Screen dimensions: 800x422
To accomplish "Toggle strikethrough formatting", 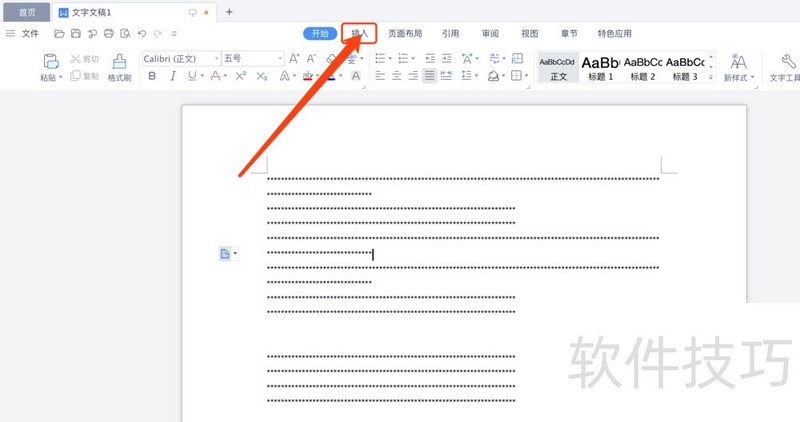I will coord(216,76).
